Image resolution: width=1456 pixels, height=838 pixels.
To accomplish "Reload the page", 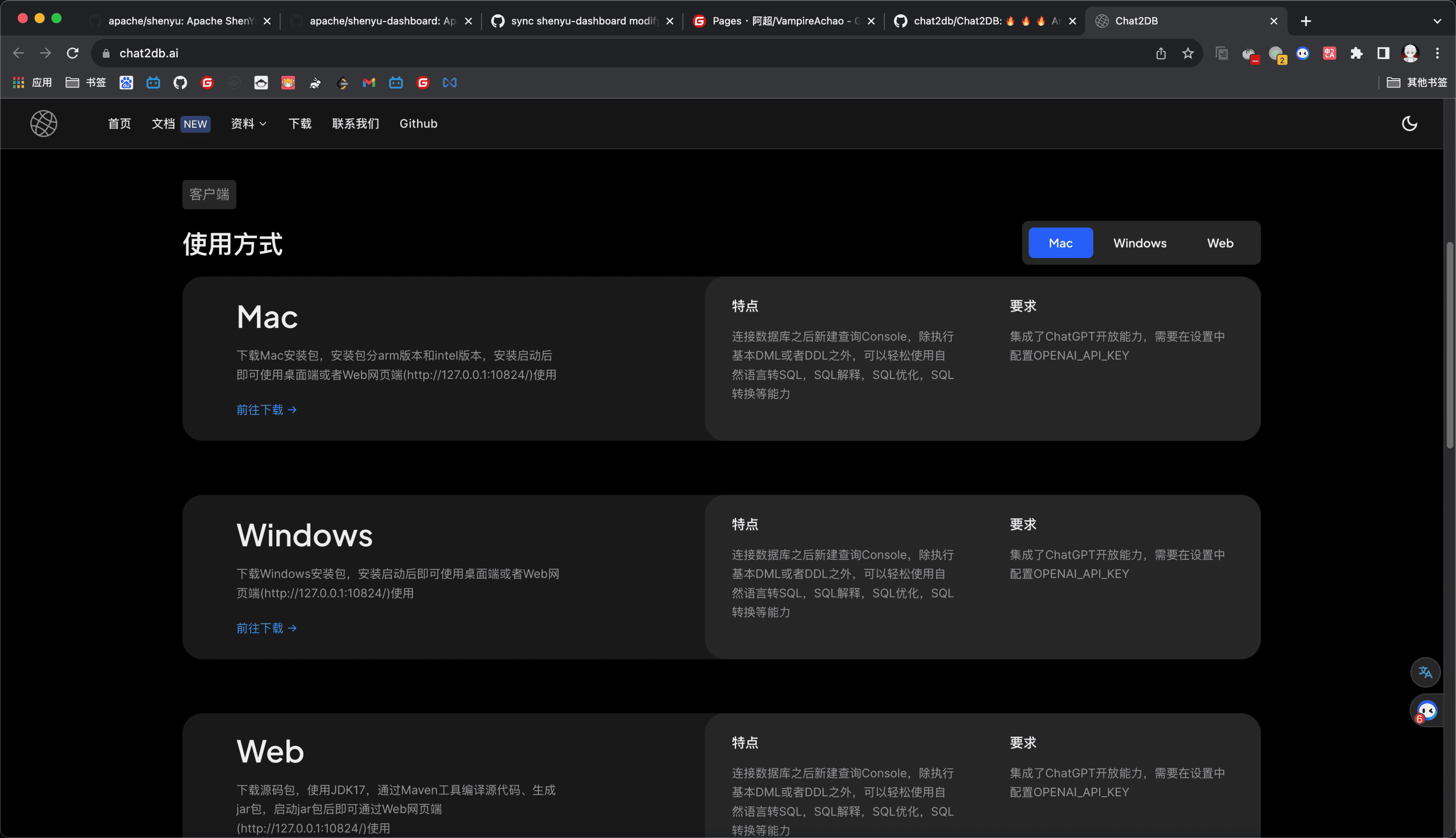I will click(73, 53).
